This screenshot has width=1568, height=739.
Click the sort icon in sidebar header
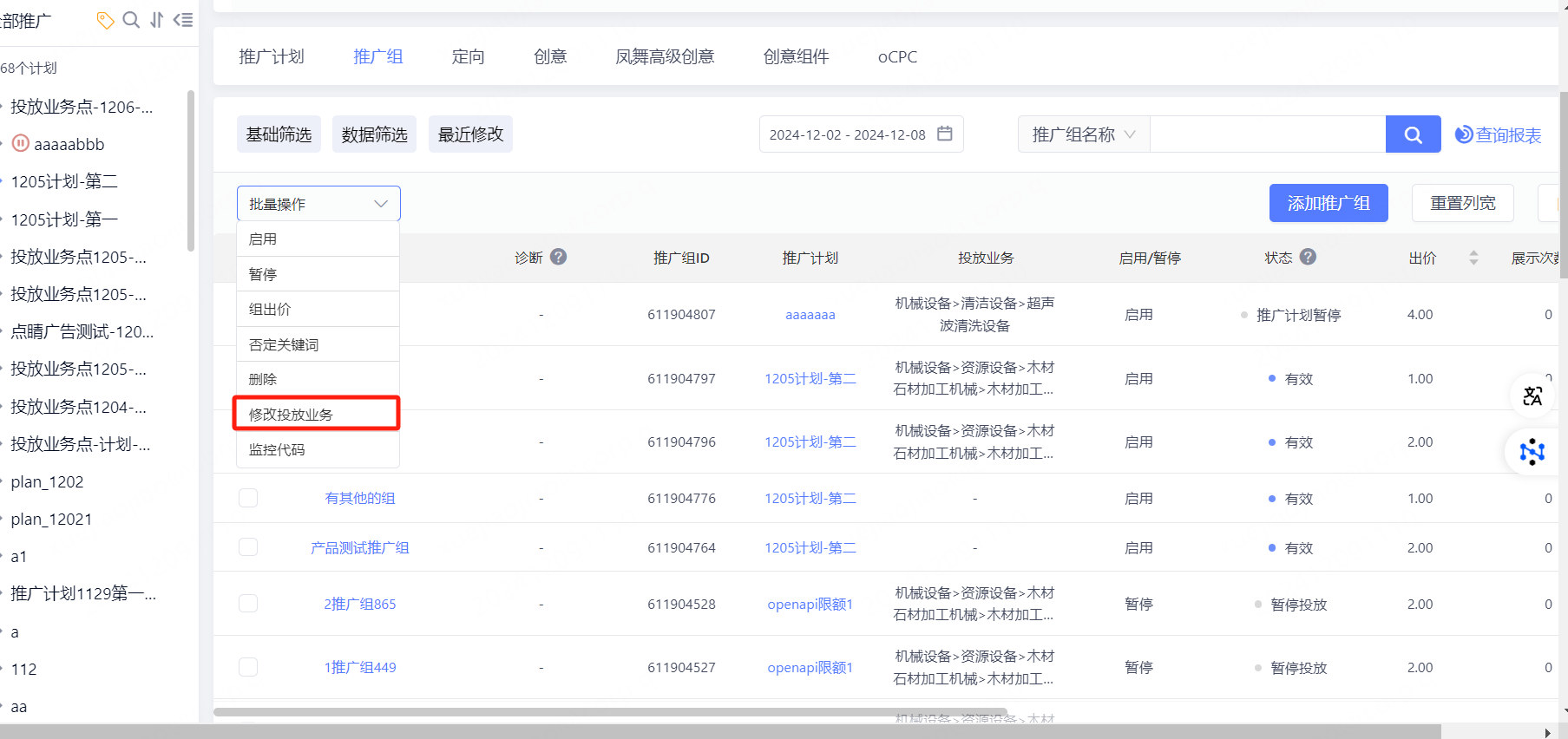click(157, 20)
